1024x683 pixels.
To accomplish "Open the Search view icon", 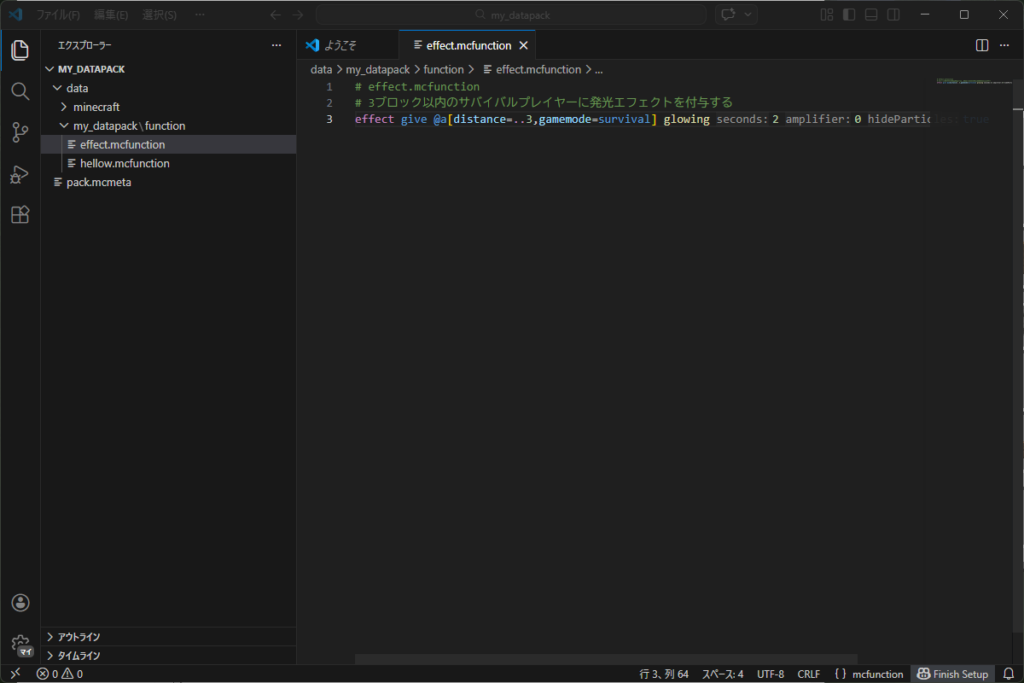I will click(x=20, y=92).
